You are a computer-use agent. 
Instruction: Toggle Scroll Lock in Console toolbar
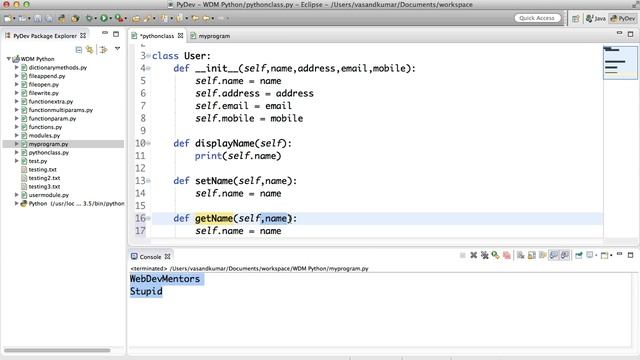click(531, 256)
